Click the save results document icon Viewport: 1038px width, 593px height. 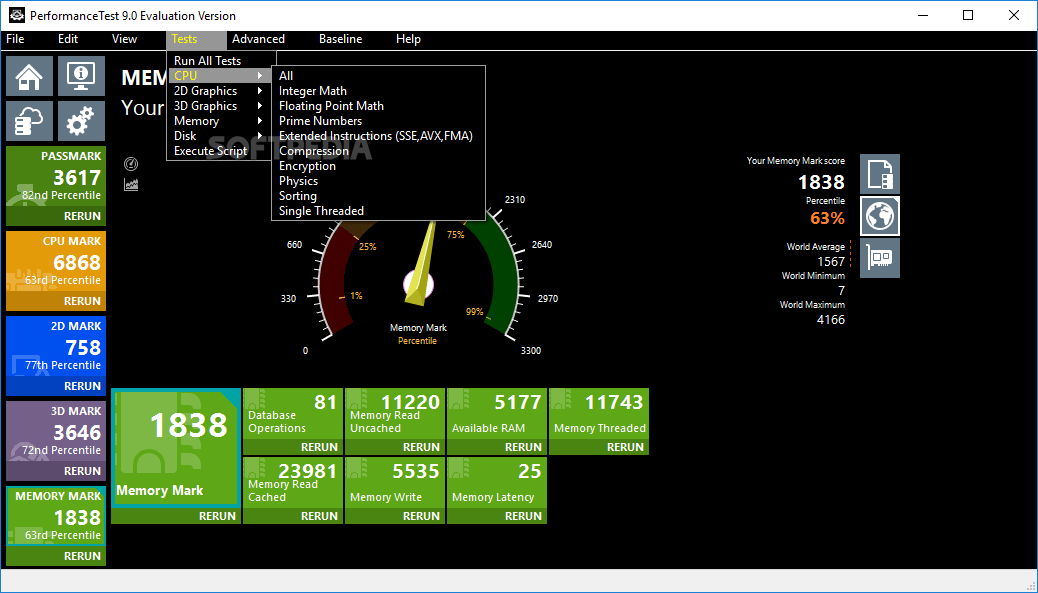click(x=880, y=173)
